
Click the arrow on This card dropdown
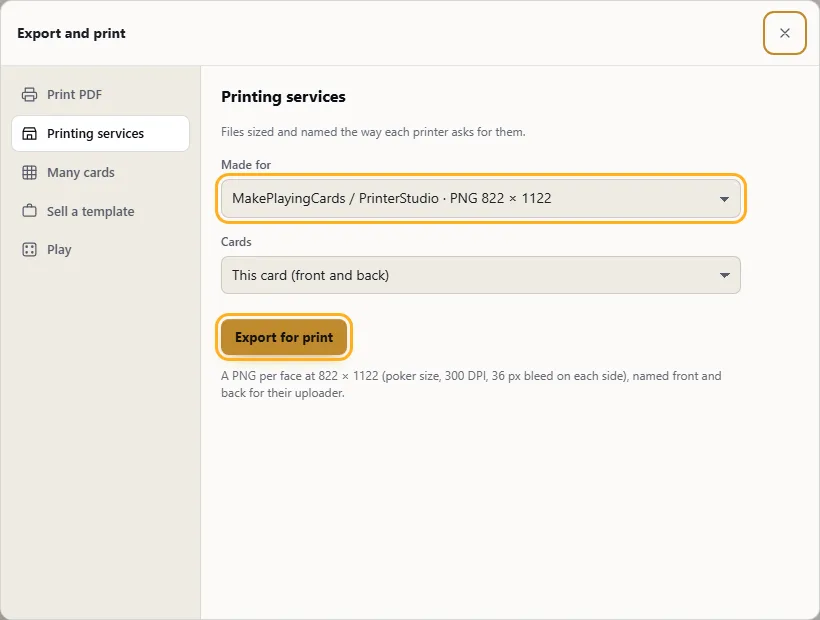[724, 275]
